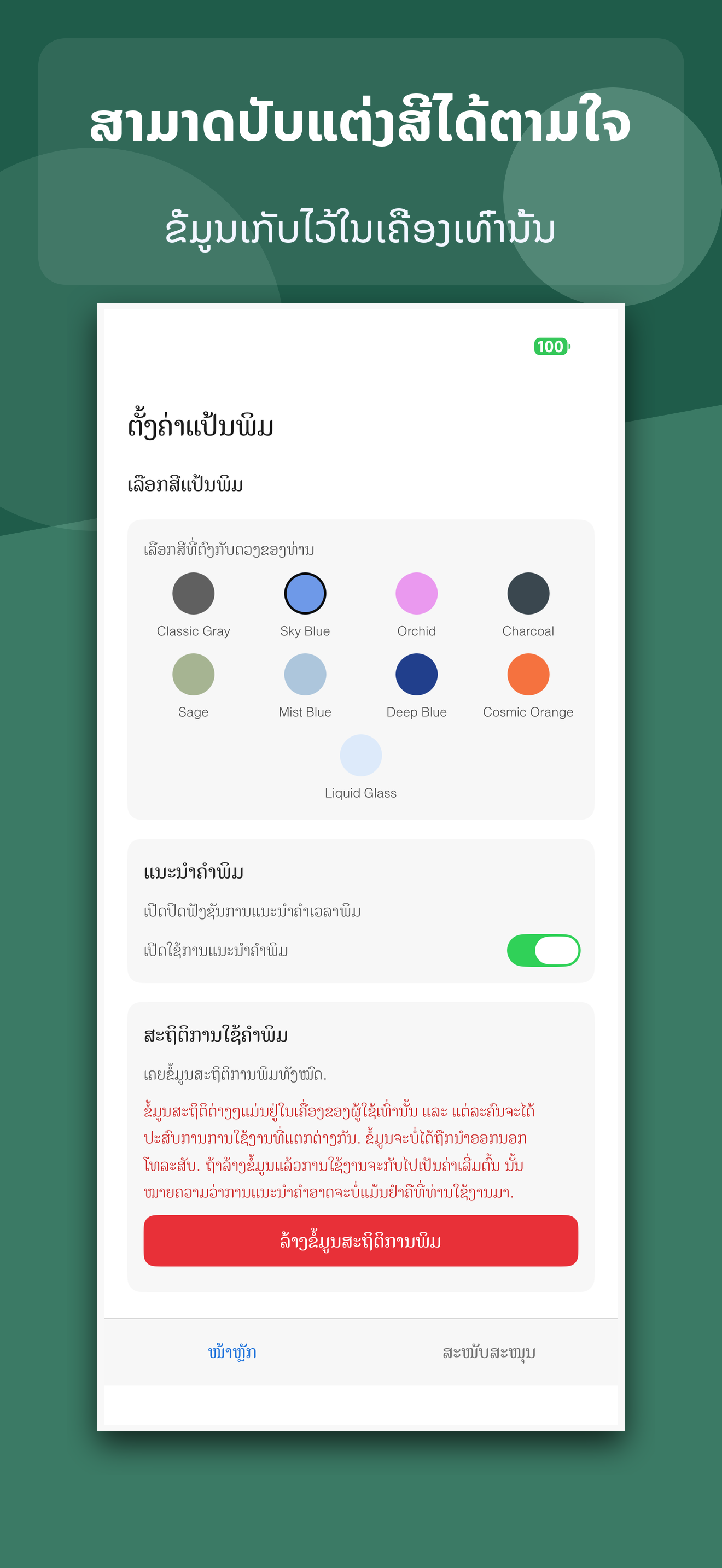Click the Liquid Glass label text
This screenshot has width=722, height=1568.
(361, 793)
